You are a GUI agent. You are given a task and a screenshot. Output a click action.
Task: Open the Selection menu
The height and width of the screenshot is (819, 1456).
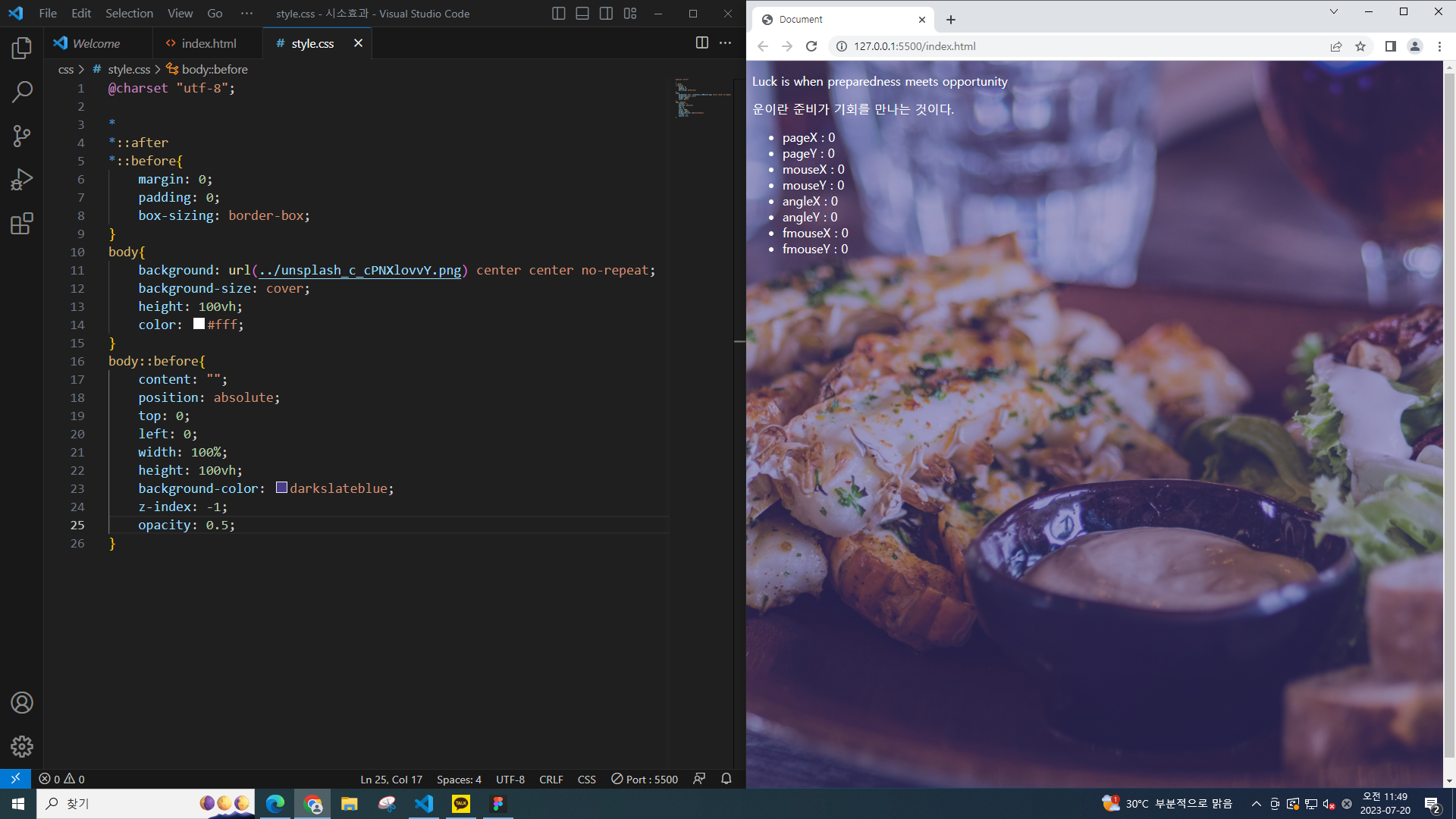click(x=129, y=14)
